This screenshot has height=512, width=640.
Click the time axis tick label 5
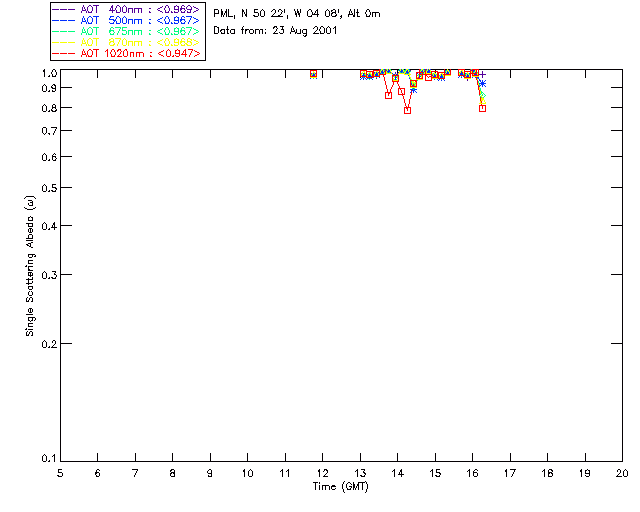pos(60,473)
